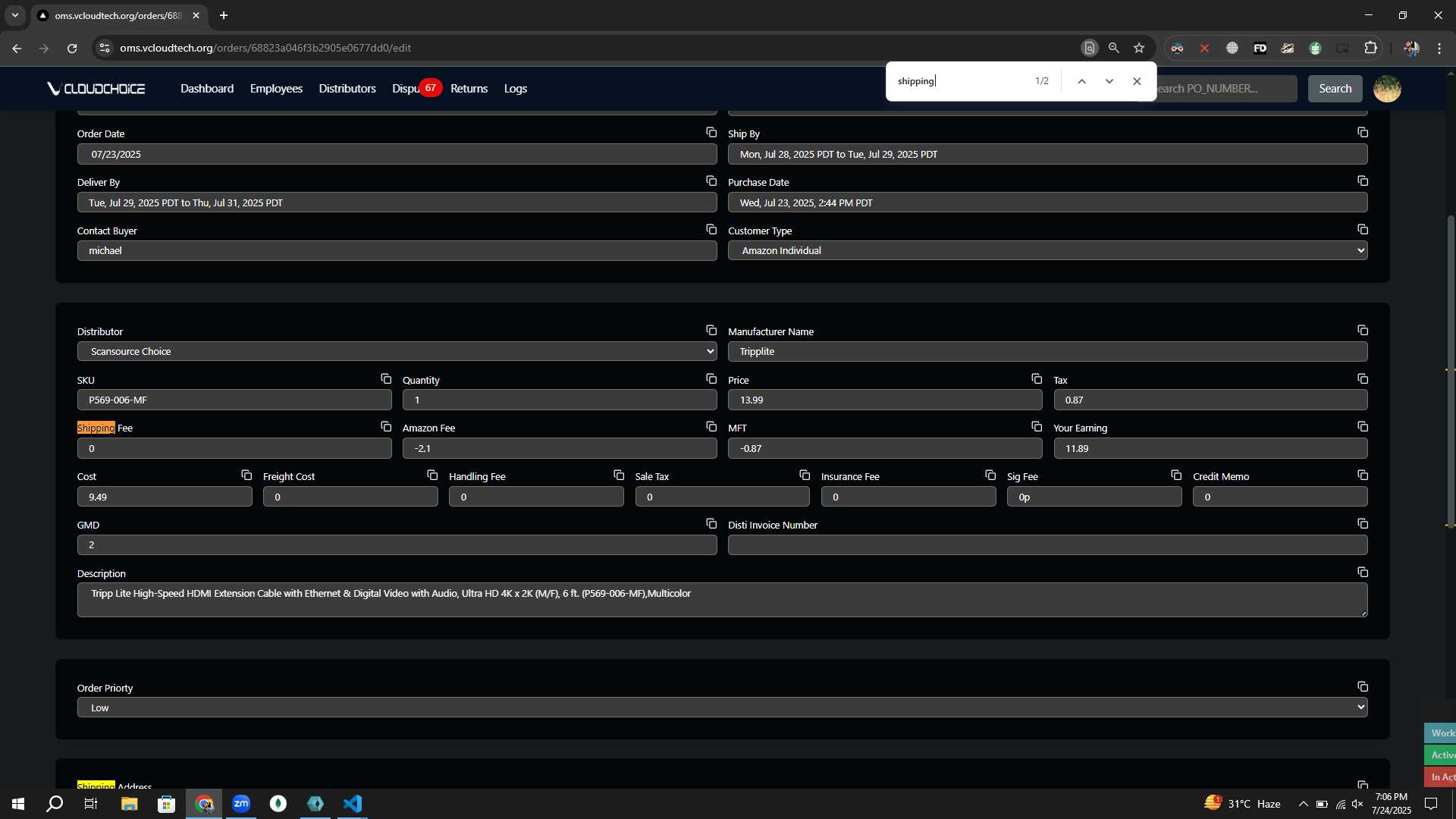Image resolution: width=1456 pixels, height=819 pixels.
Task: Click the Search button
Action: click(1335, 89)
